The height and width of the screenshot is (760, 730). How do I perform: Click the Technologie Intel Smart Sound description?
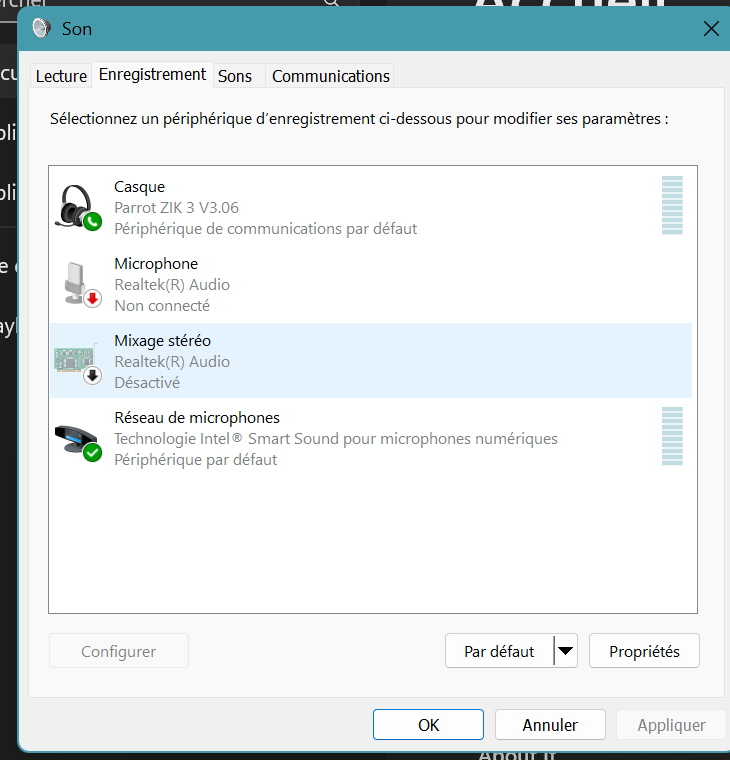[336, 439]
